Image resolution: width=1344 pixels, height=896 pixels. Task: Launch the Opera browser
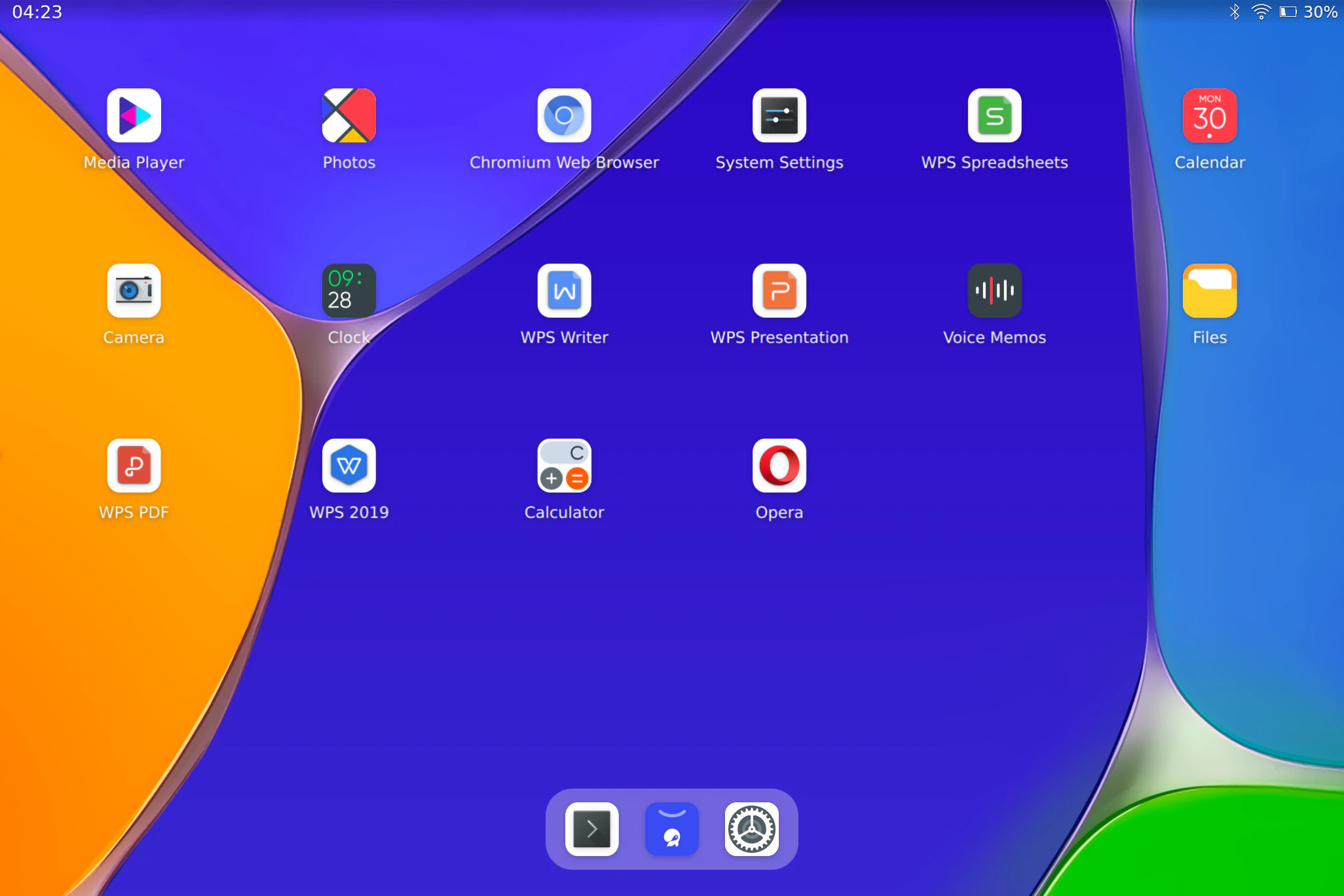pyautogui.click(x=779, y=466)
